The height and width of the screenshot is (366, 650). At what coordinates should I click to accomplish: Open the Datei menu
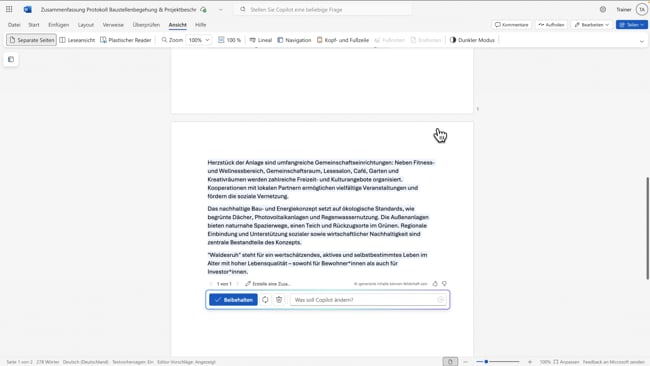click(x=14, y=25)
